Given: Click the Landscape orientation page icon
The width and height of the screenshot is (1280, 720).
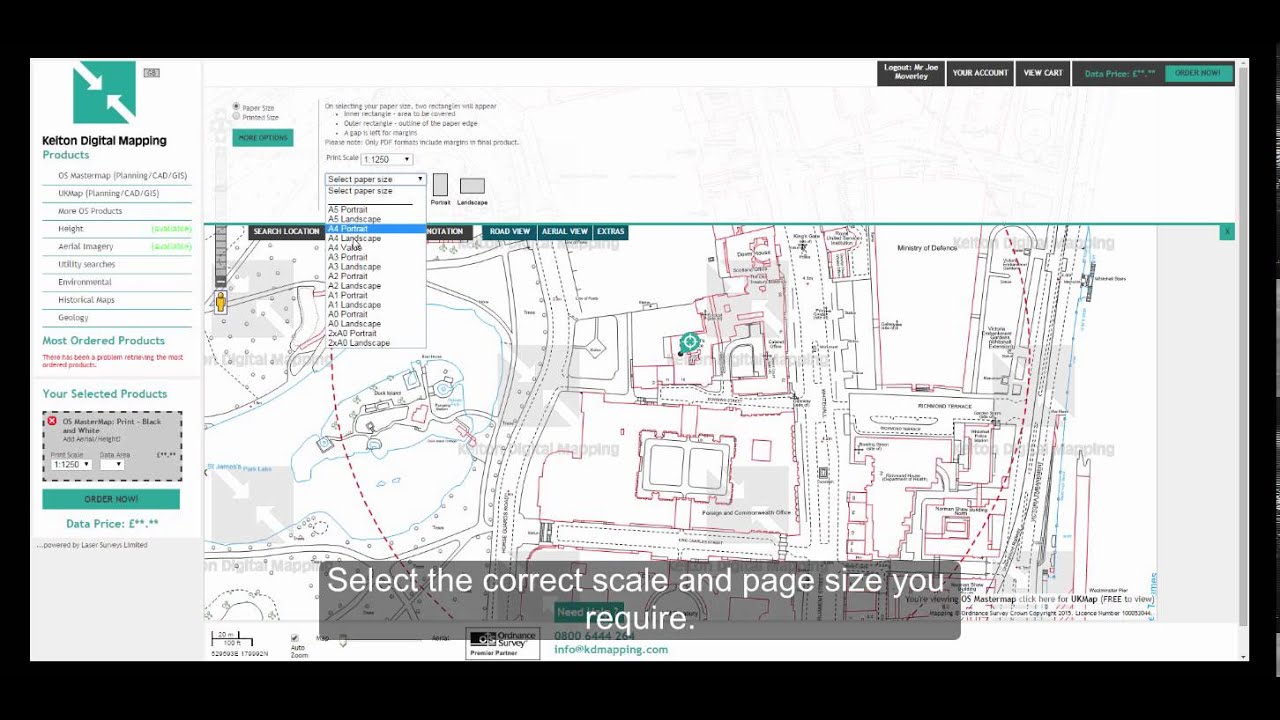Looking at the screenshot, I should [472, 186].
